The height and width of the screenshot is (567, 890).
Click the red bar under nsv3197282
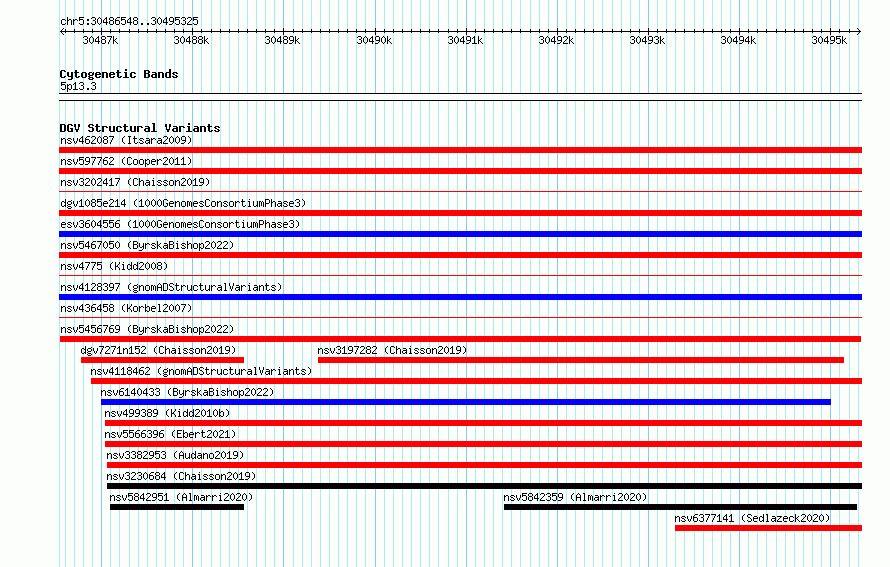pyautogui.click(x=581, y=360)
